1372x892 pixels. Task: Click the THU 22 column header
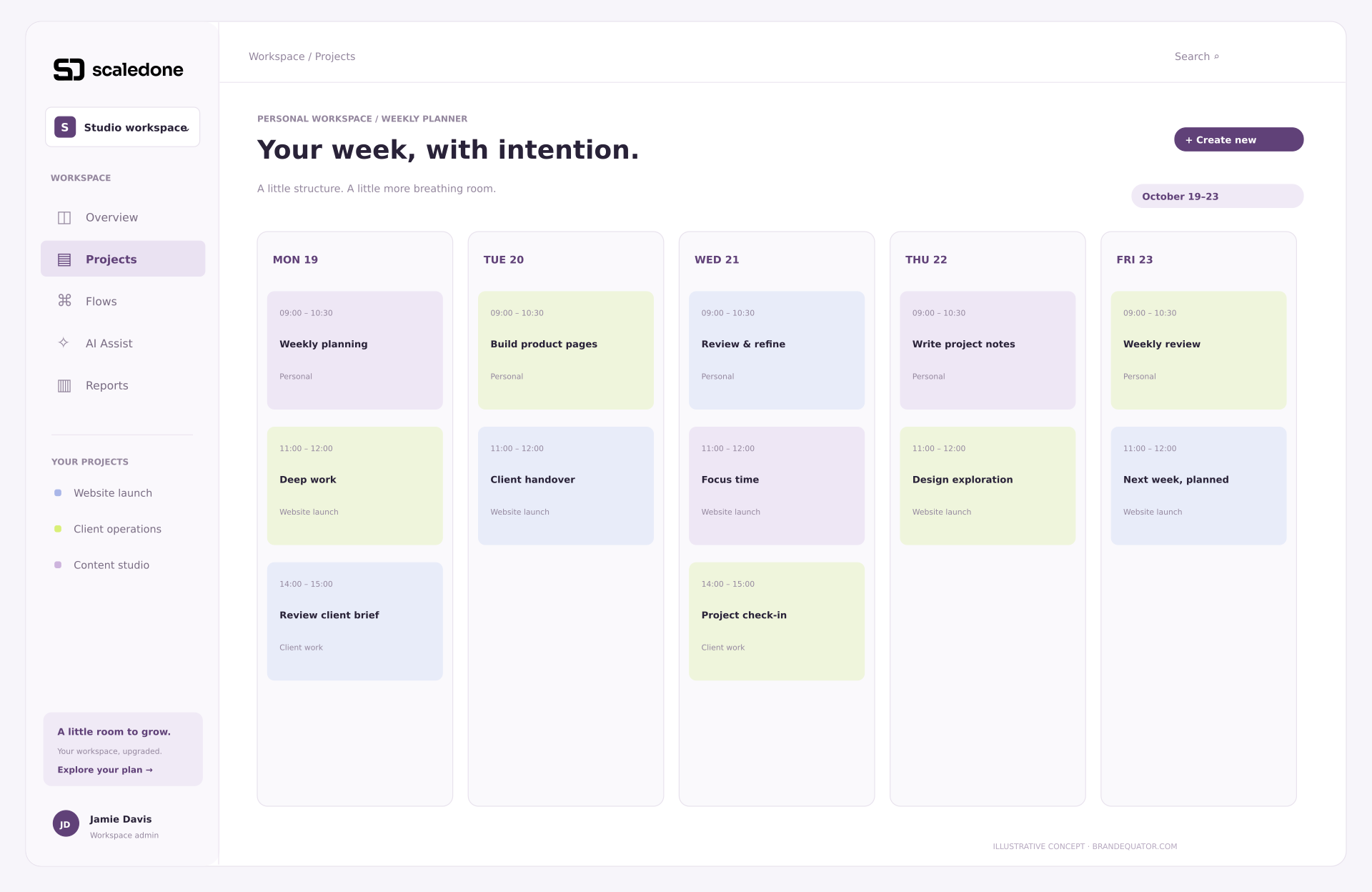click(926, 259)
